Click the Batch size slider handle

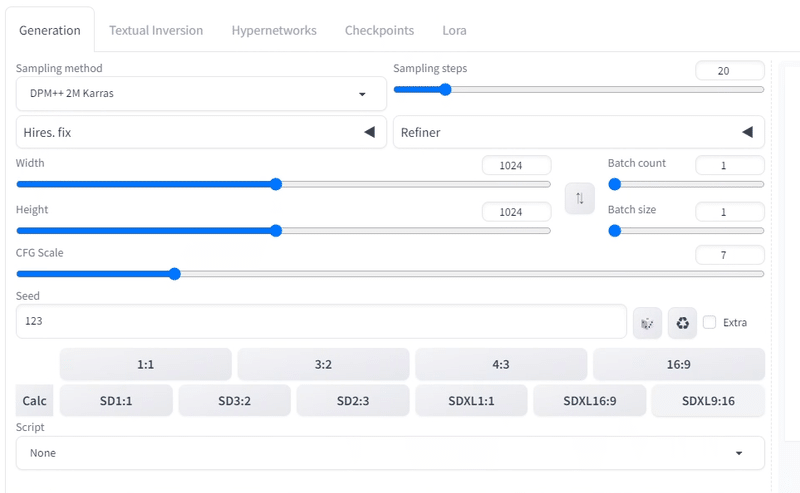tap(615, 231)
